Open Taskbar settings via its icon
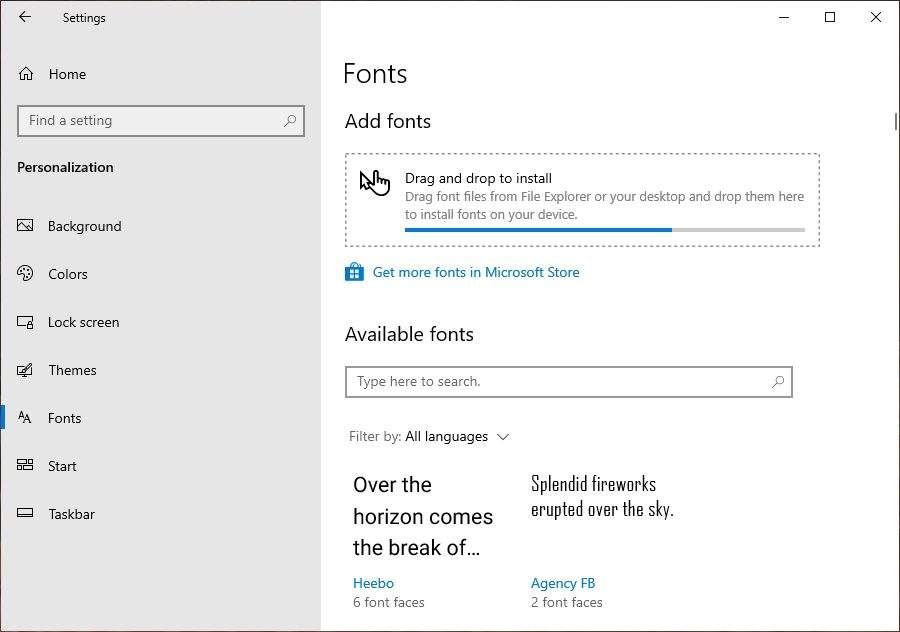Screen dimensions: 900x632 click(x=24, y=514)
